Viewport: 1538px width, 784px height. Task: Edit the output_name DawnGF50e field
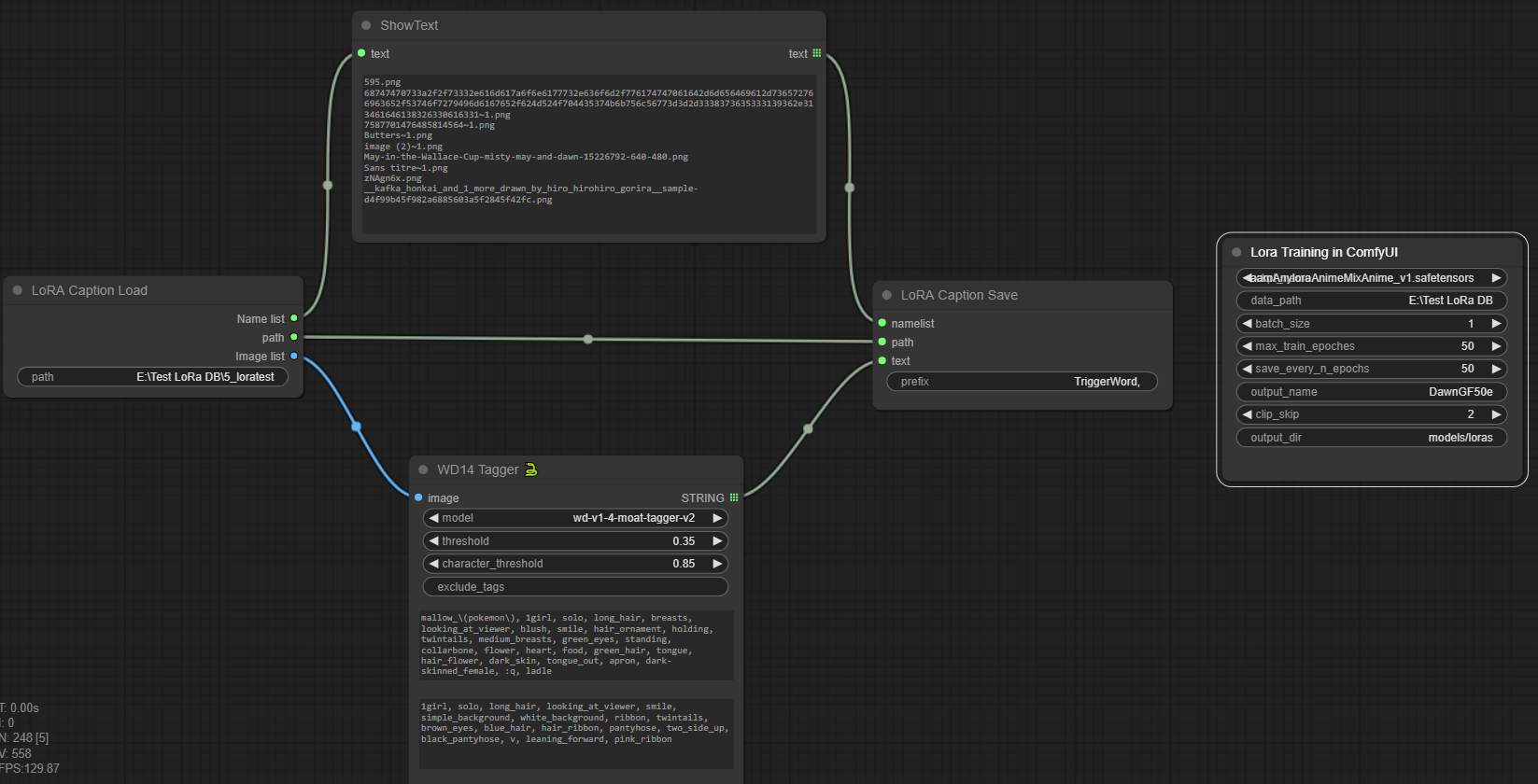[x=1371, y=392]
